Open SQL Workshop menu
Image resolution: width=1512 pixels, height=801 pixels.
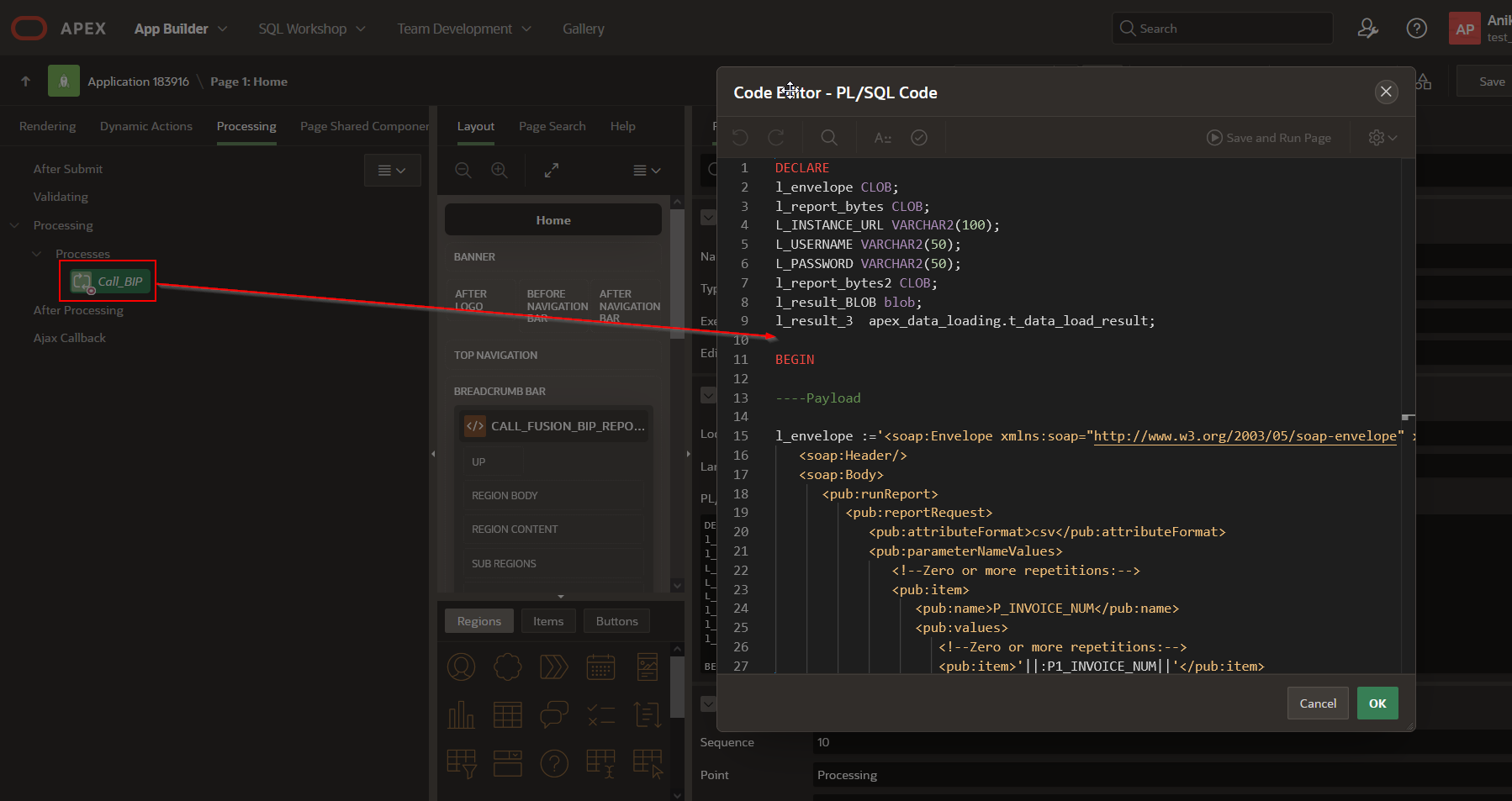click(312, 28)
